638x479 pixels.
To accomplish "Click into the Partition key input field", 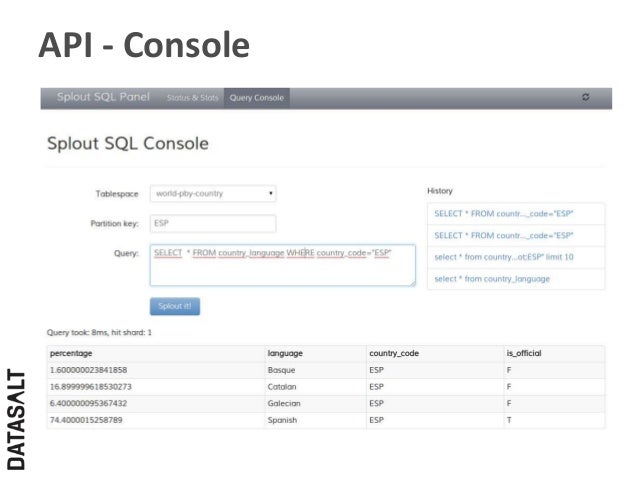I will [213, 223].
